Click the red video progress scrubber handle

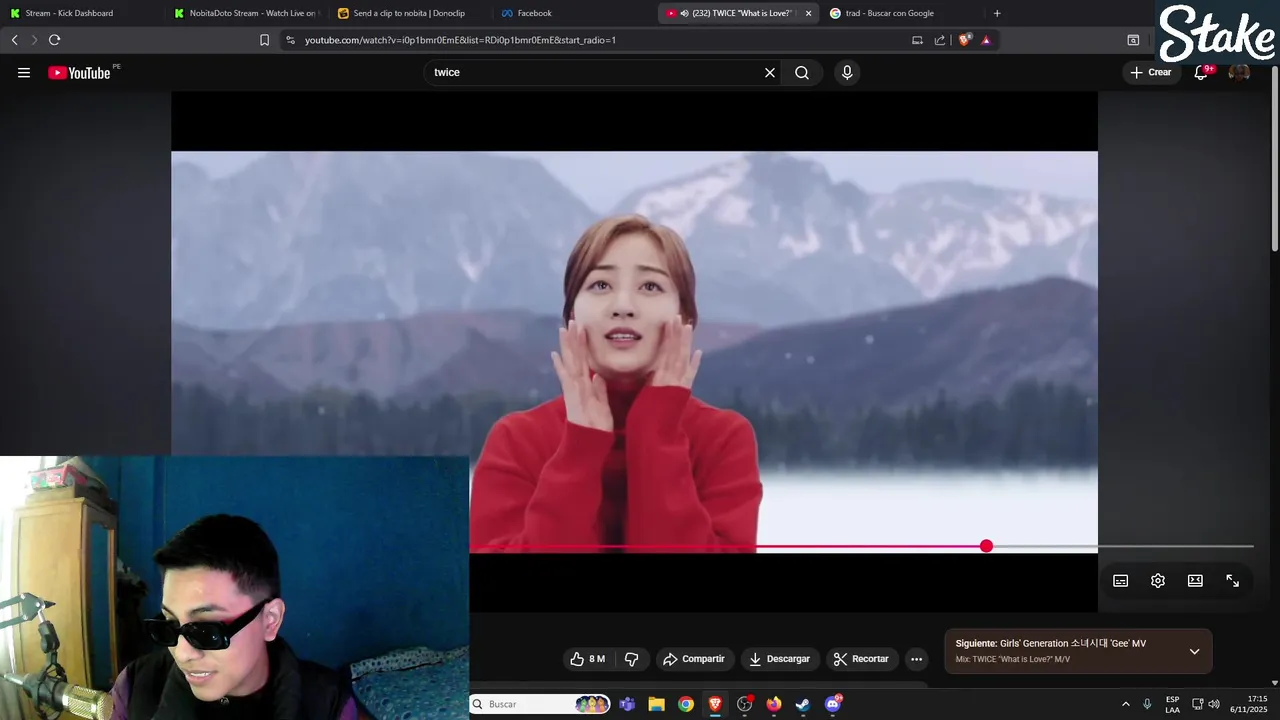(987, 546)
